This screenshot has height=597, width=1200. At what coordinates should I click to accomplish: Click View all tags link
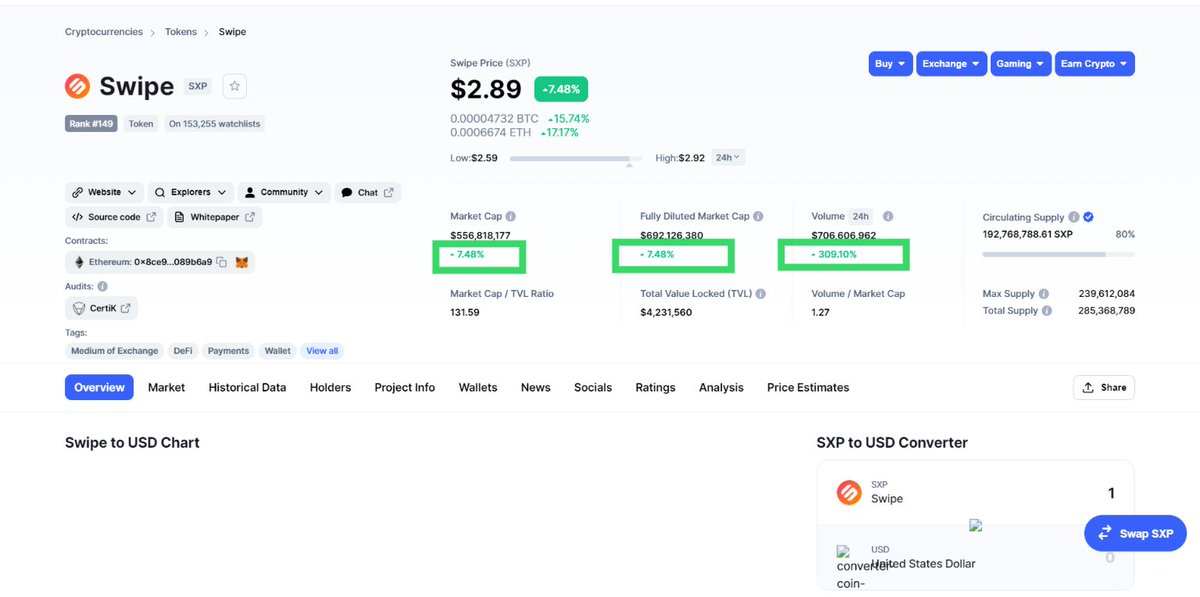pos(322,351)
